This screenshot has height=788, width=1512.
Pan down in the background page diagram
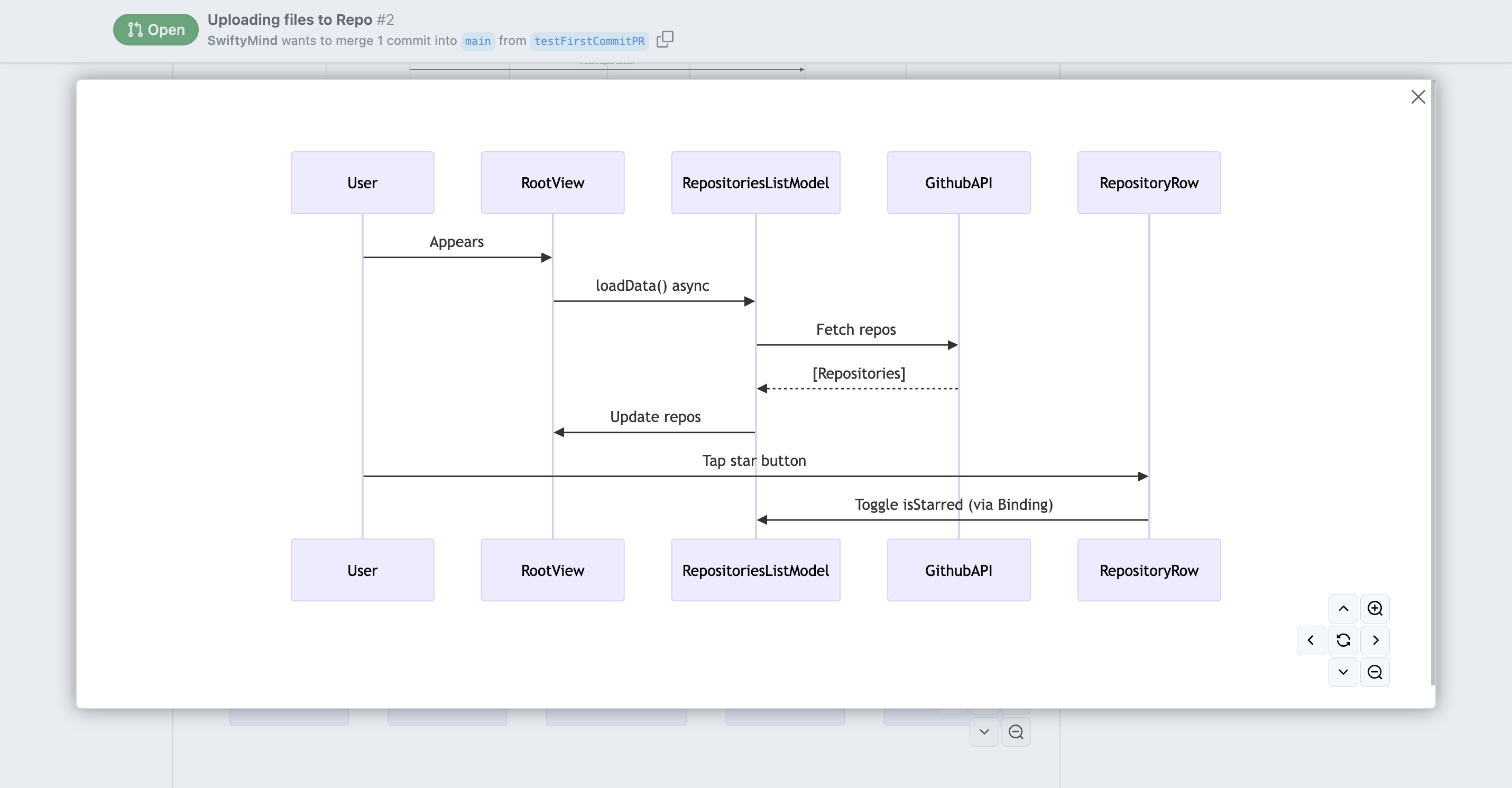(984, 731)
